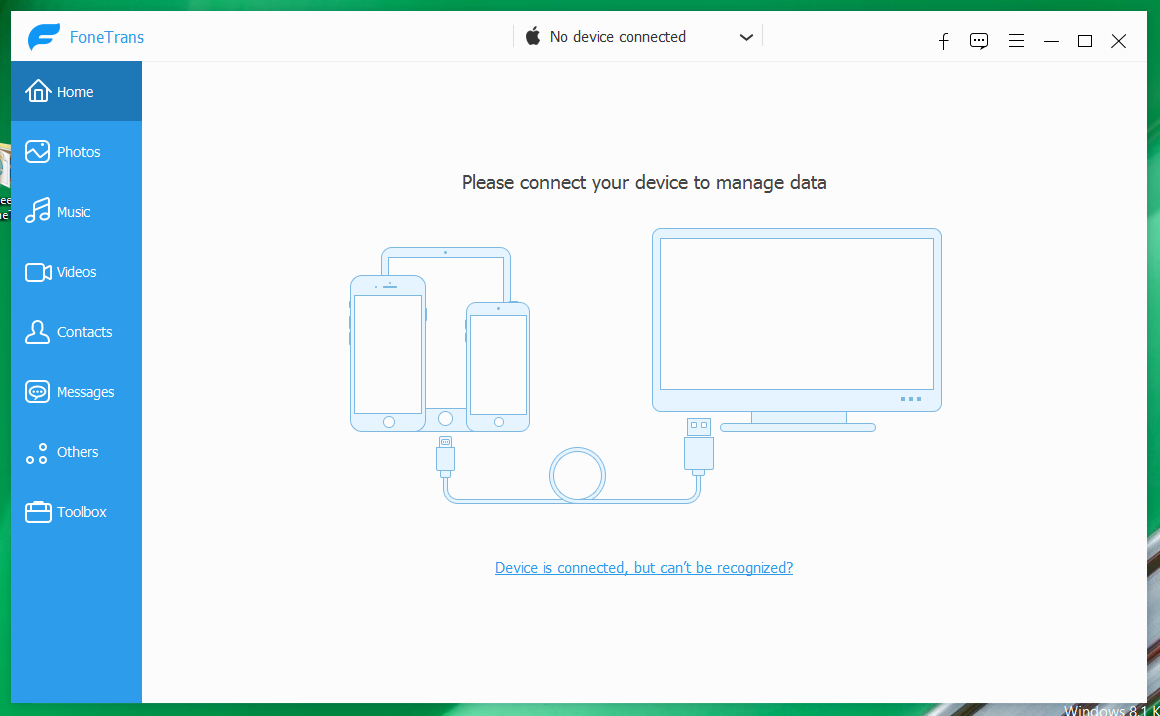The image size is (1160, 716).
Task: Open 'Device is connected, but can't be recognized?' link
Action: tap(644, 568)
